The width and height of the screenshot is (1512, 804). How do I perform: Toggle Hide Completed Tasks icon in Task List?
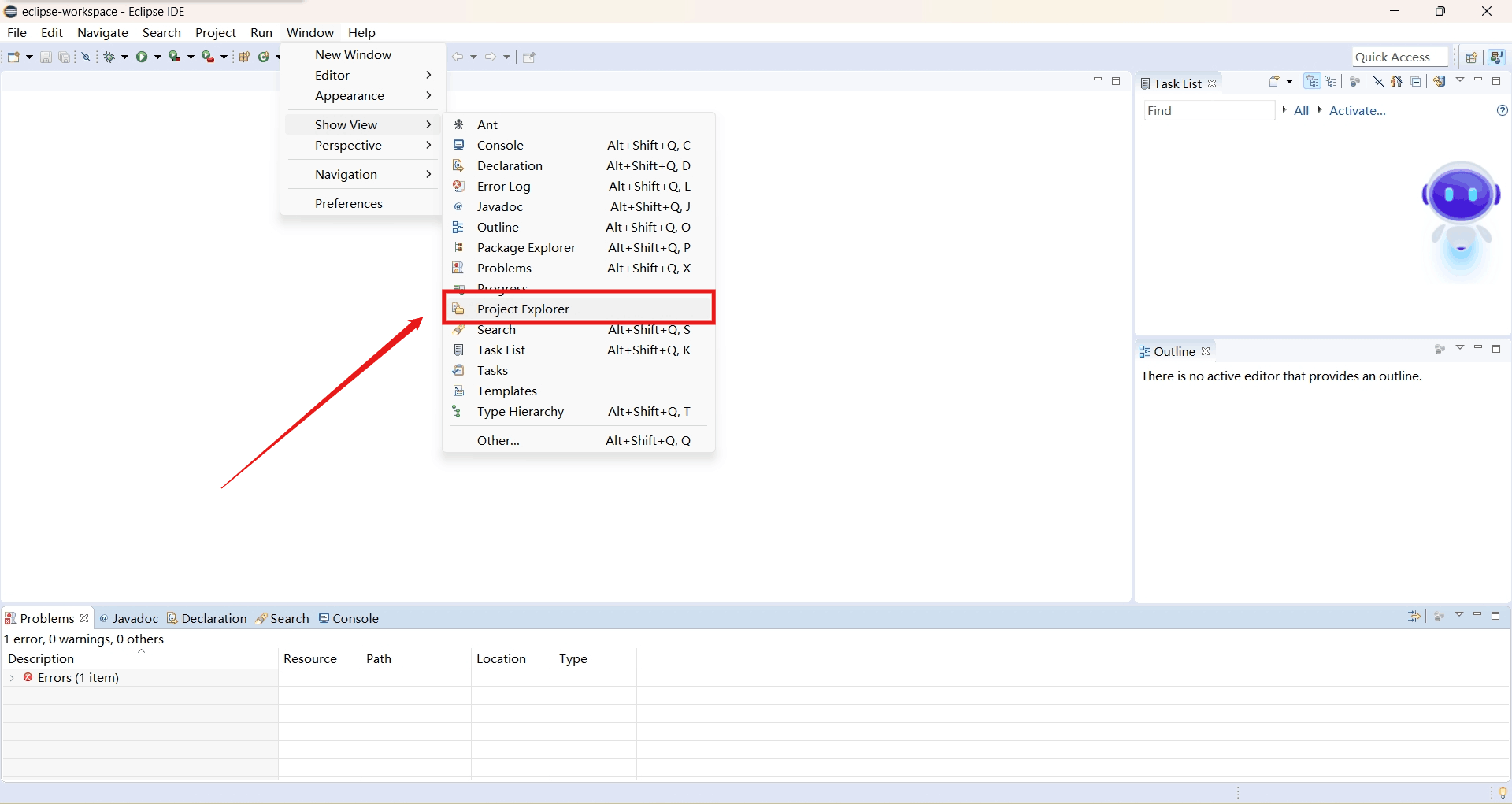click(x=1379, y=81)
